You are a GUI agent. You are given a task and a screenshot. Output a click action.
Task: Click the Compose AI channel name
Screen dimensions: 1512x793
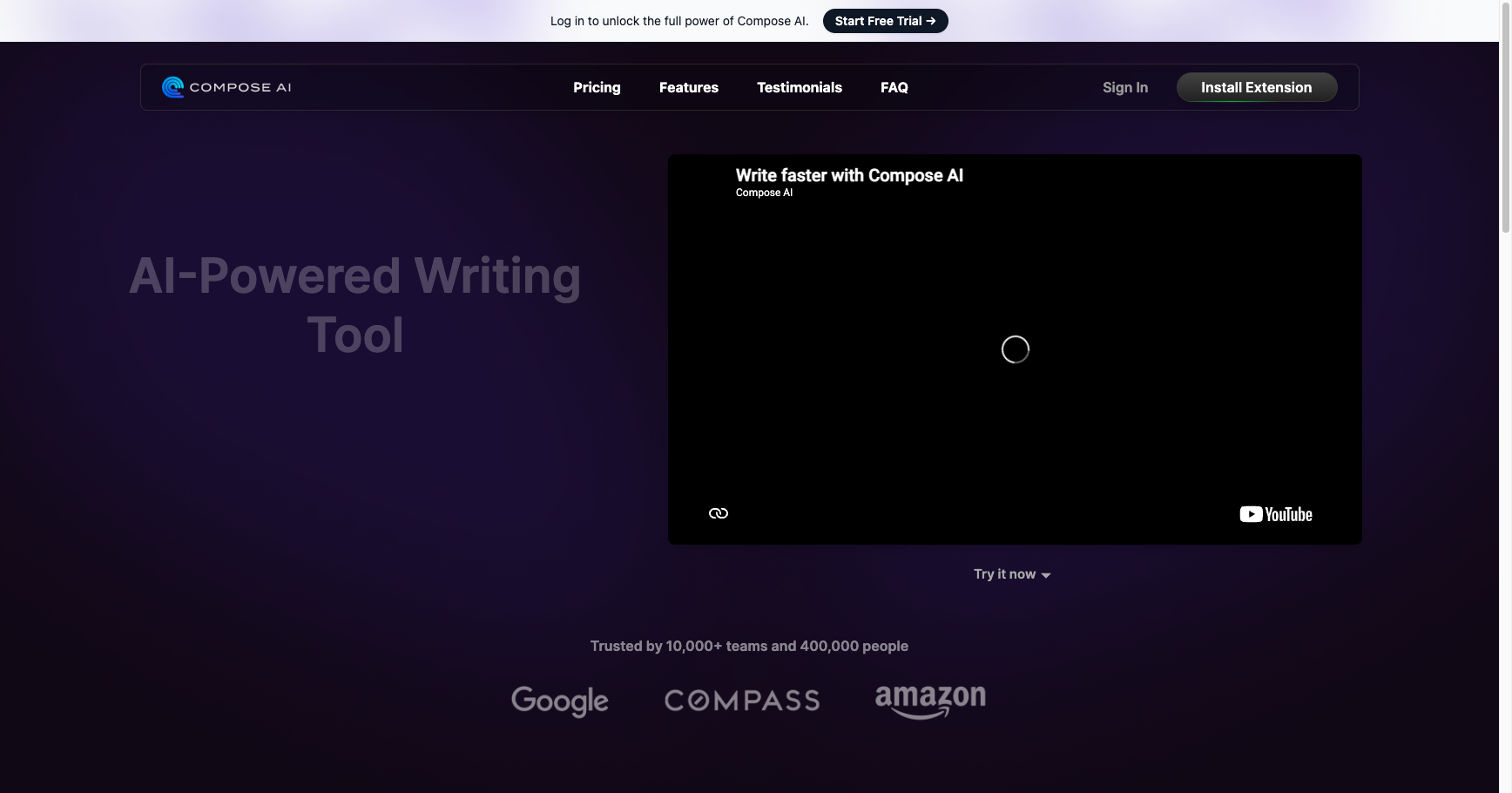764,193
